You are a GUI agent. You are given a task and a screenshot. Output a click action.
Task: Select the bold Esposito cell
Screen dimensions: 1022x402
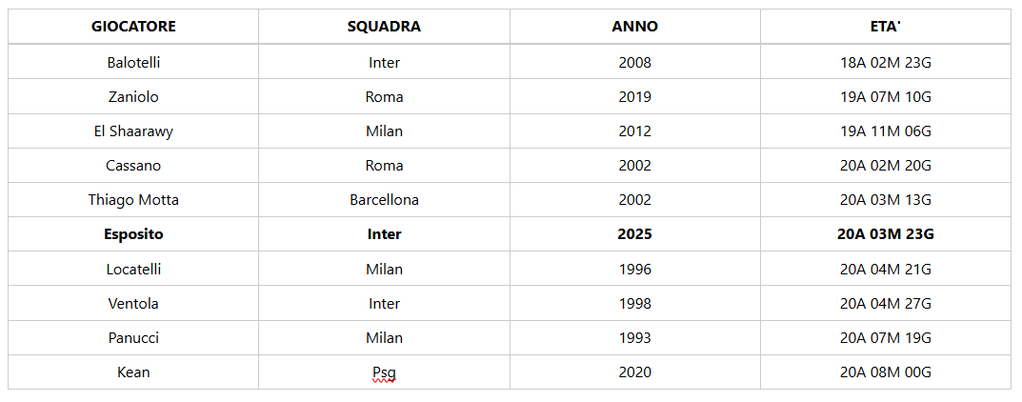click(133, 234)
